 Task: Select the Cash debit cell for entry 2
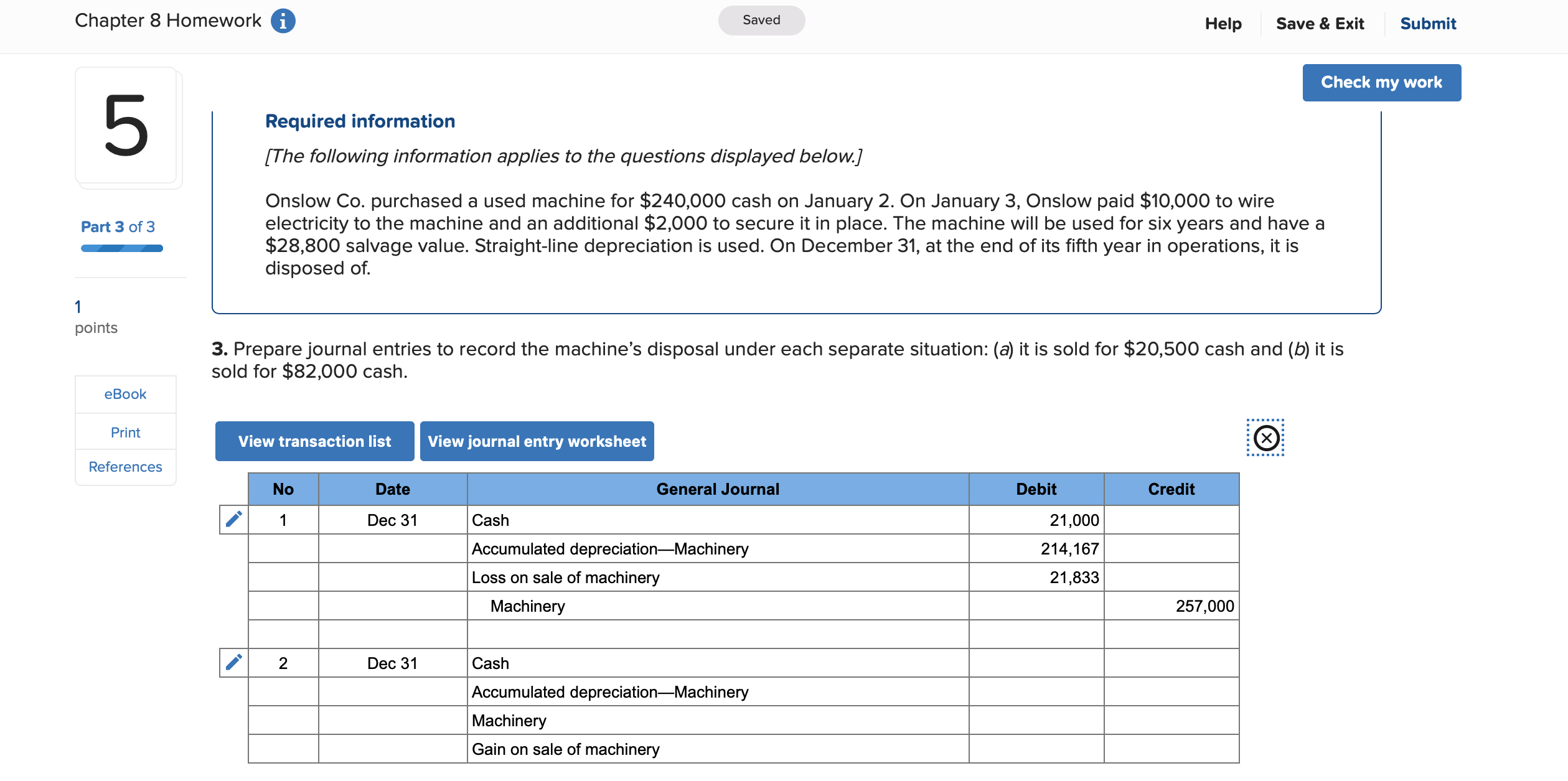coord(1036,663)
